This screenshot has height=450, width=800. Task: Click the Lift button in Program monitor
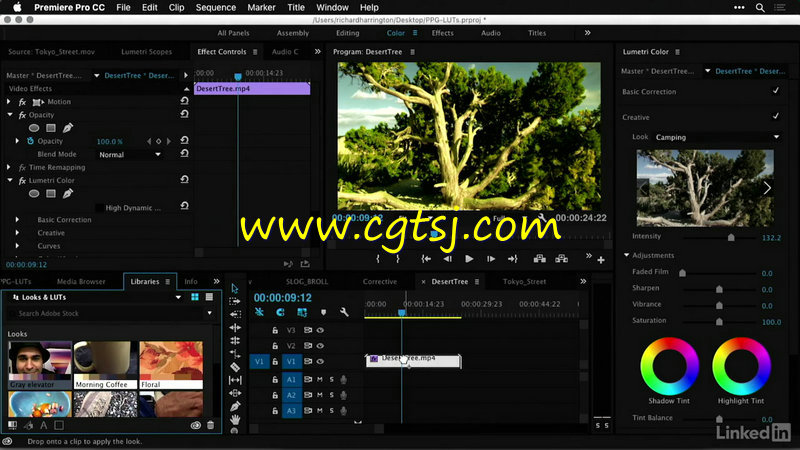click(x=539, y=259)
